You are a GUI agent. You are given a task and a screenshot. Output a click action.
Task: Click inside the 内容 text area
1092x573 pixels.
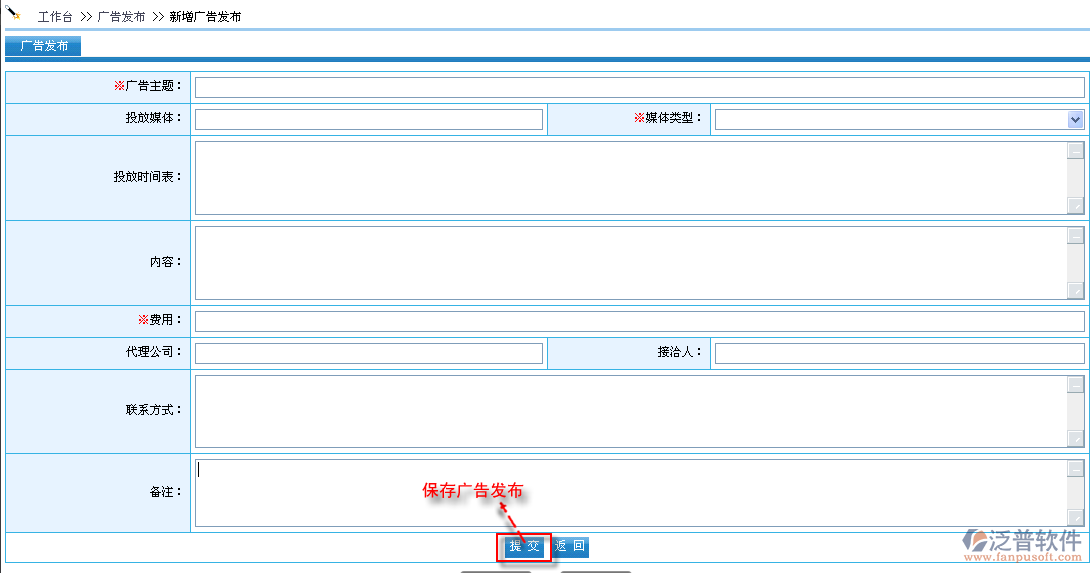[x=631, y=262]
